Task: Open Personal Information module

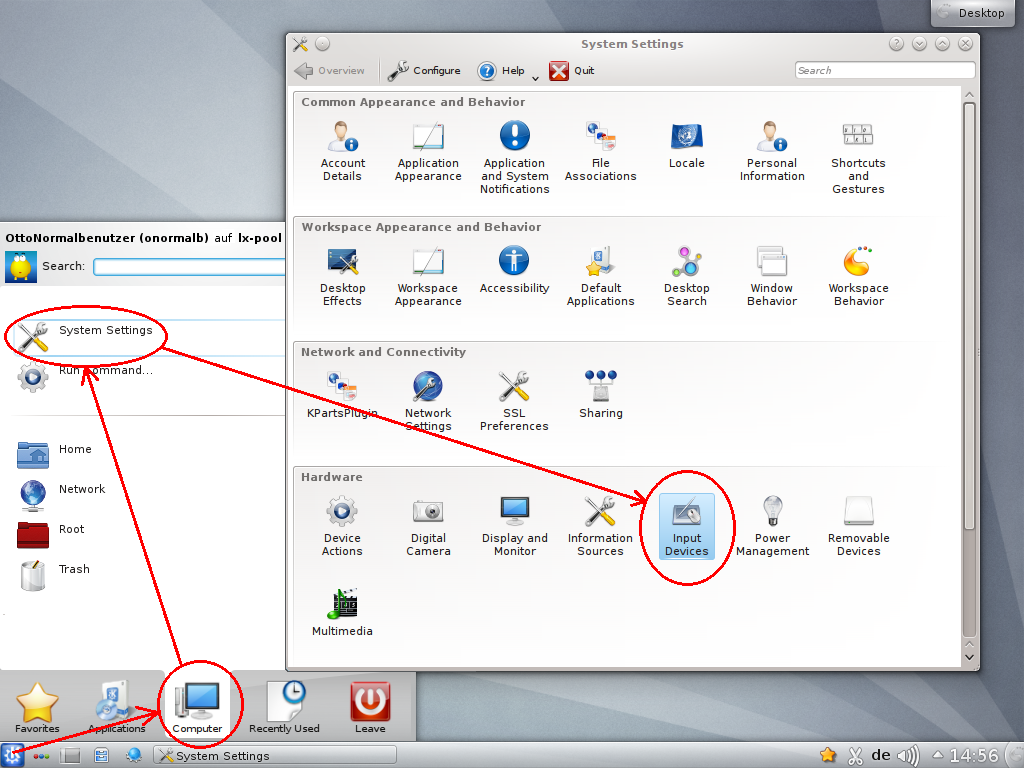Action: pos(772,152)
